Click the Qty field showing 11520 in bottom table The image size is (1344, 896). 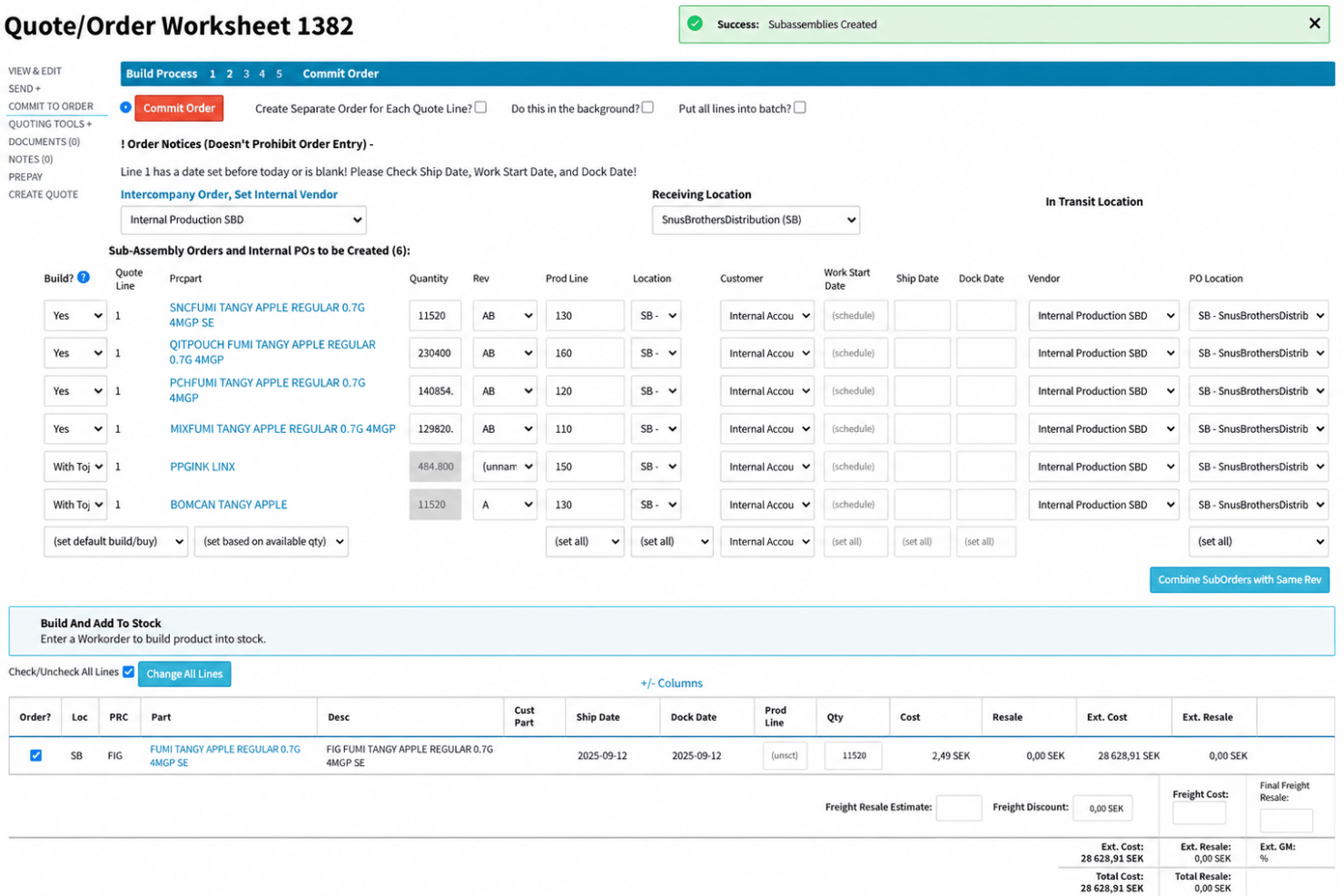(x=854, y=755)
